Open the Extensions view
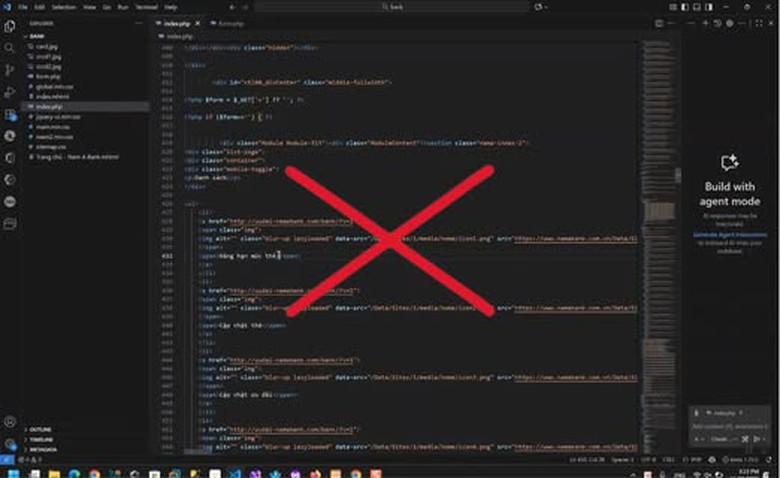This screenshot has width=780, height=478. (x=10, y=114)
